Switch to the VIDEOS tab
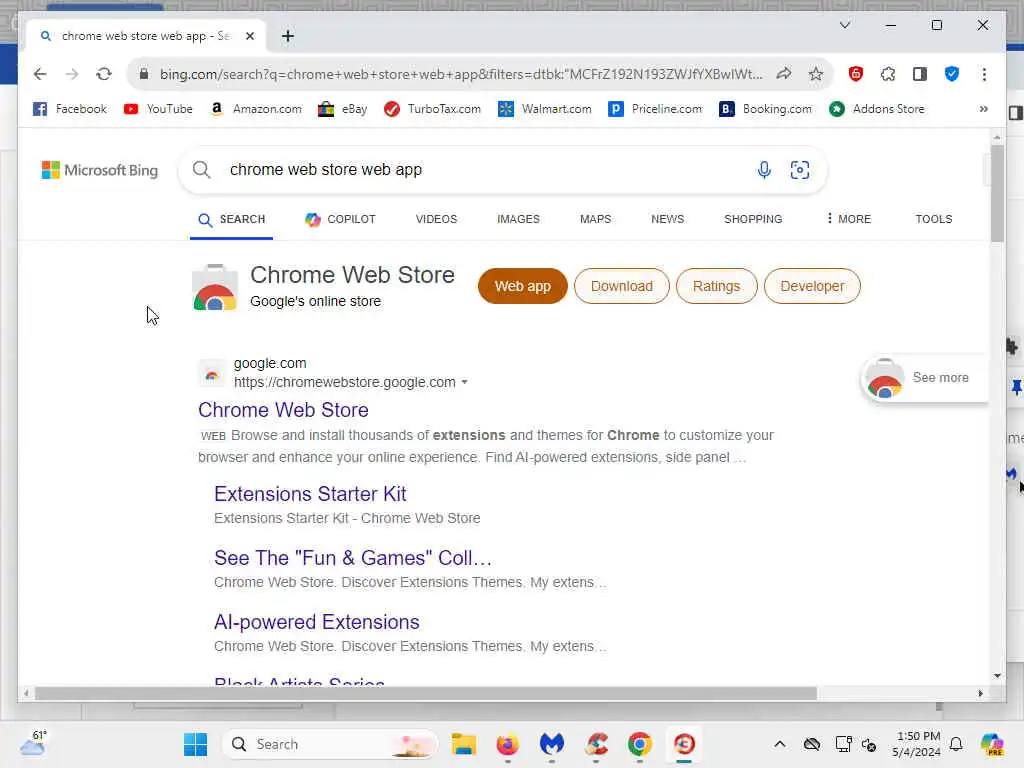 [436, 219]
